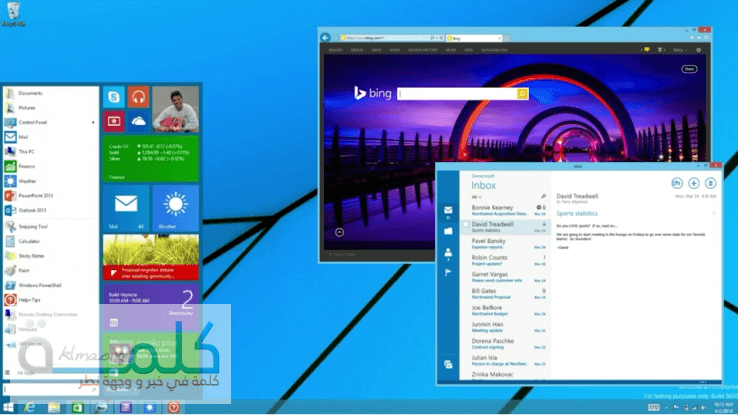Open the Bing rewards trophy icon

pyautogui.click(x=659, y=50)
